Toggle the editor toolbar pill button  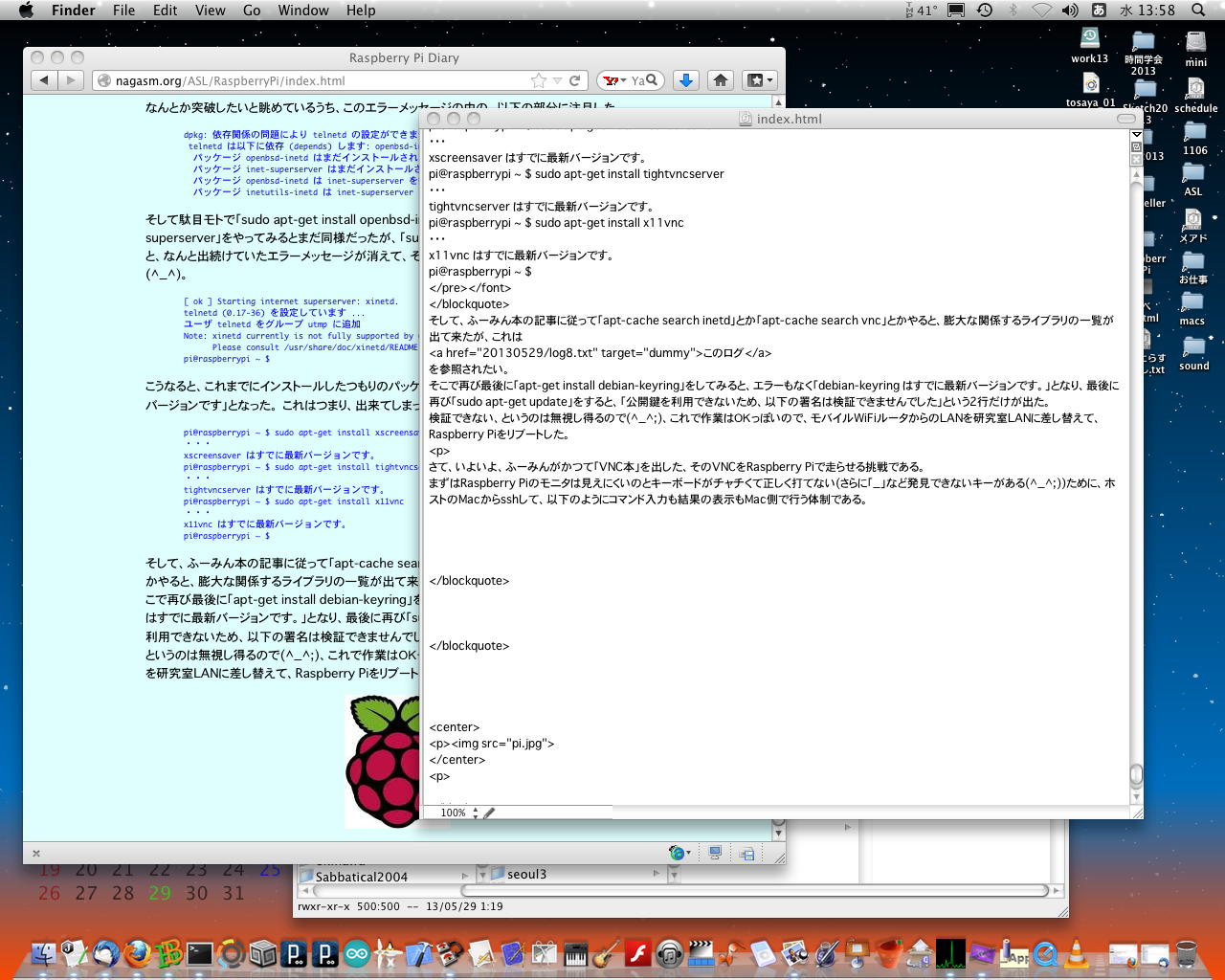tap(1126, 119)
